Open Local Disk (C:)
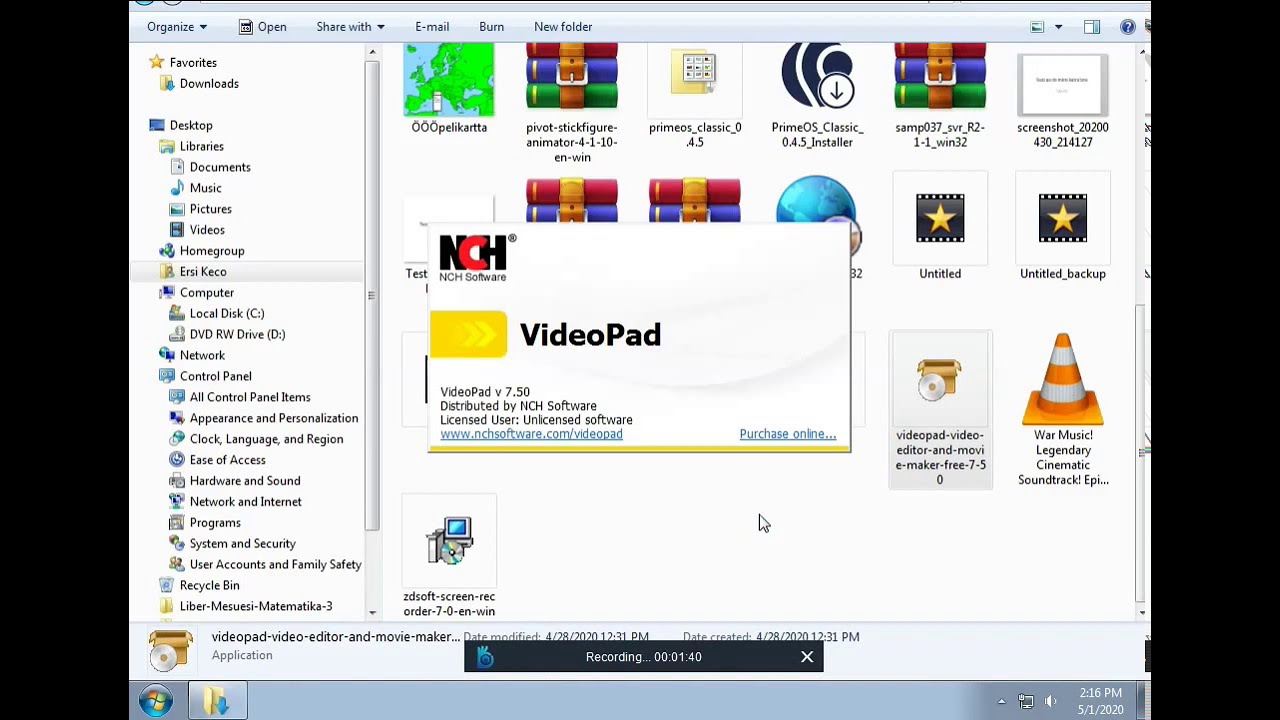Image resolution: width=1280 pixels, height=720 pixels. [227, 314]
